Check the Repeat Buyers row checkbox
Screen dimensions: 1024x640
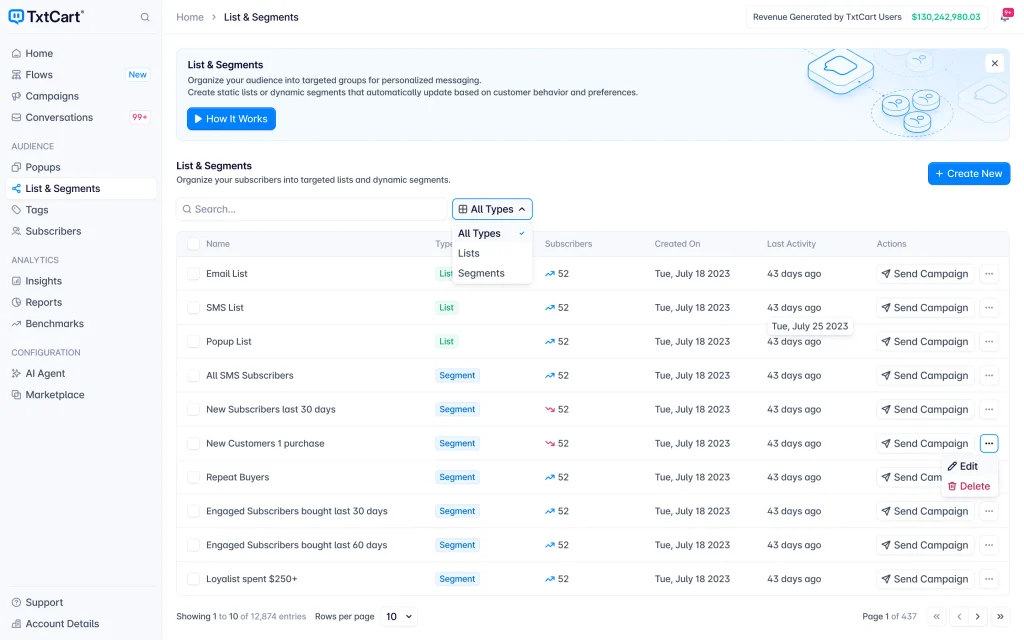[x=193, y=477]
